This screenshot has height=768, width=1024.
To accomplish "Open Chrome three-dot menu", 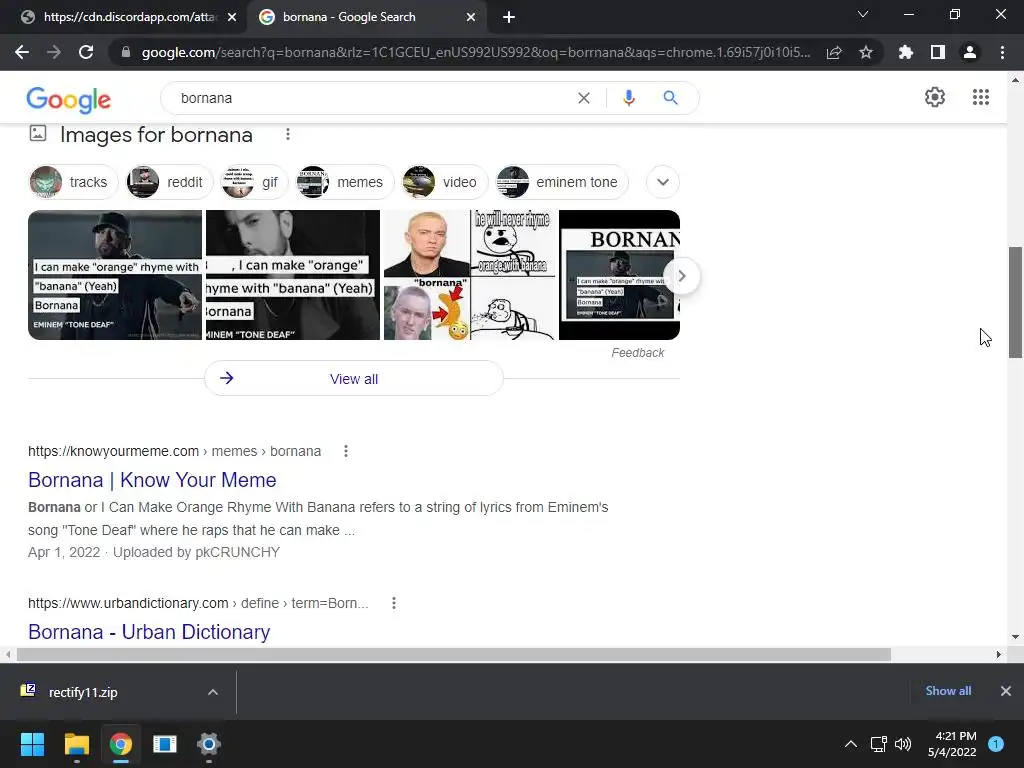I will (x=1002, y=52).
